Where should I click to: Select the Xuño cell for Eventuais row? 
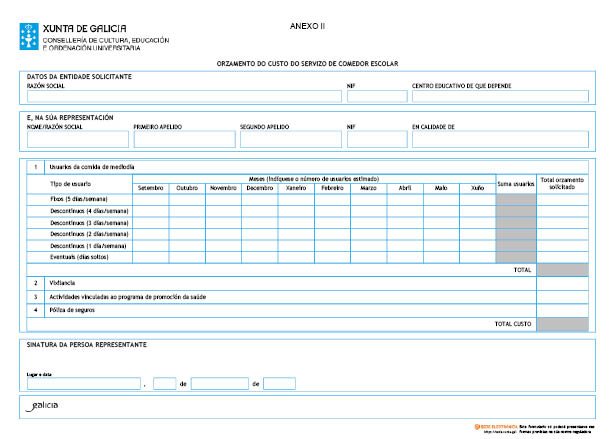tap(478, 257)
